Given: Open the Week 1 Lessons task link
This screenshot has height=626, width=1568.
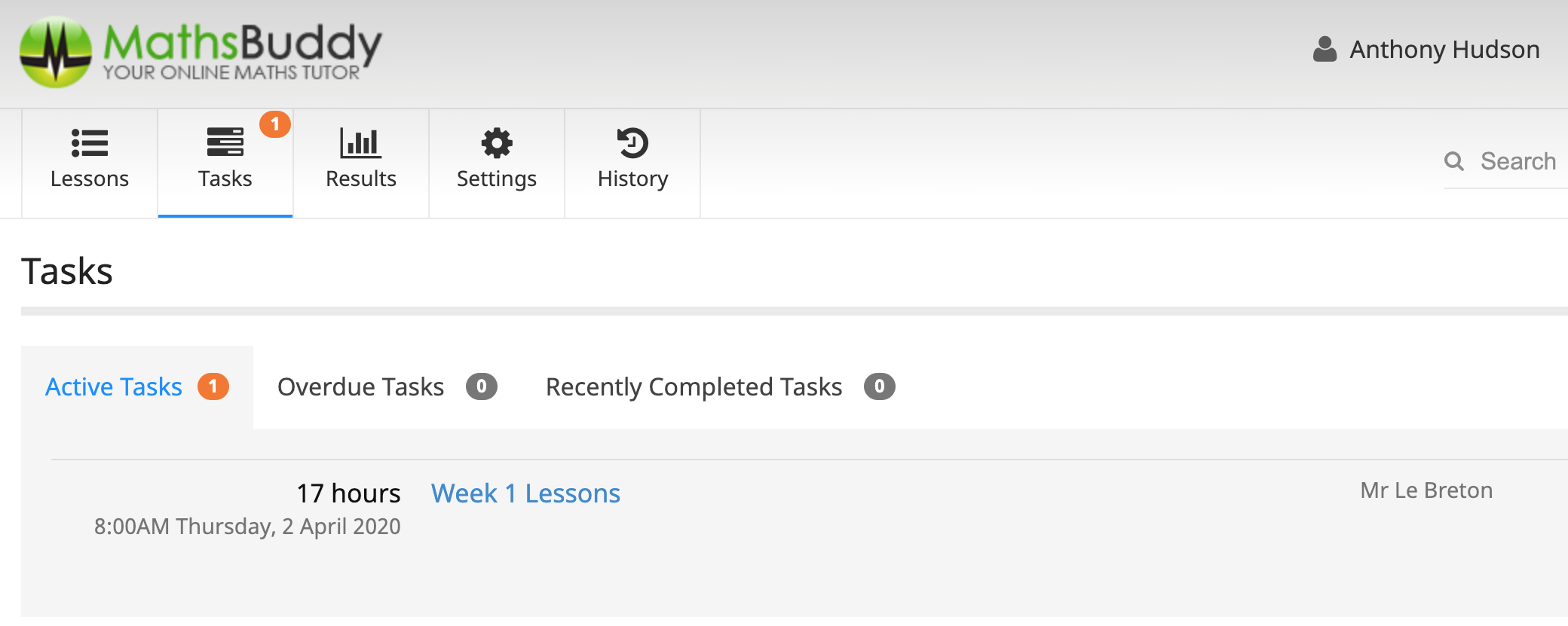Looking at the screenshot, I should click(x=525, y=493).
